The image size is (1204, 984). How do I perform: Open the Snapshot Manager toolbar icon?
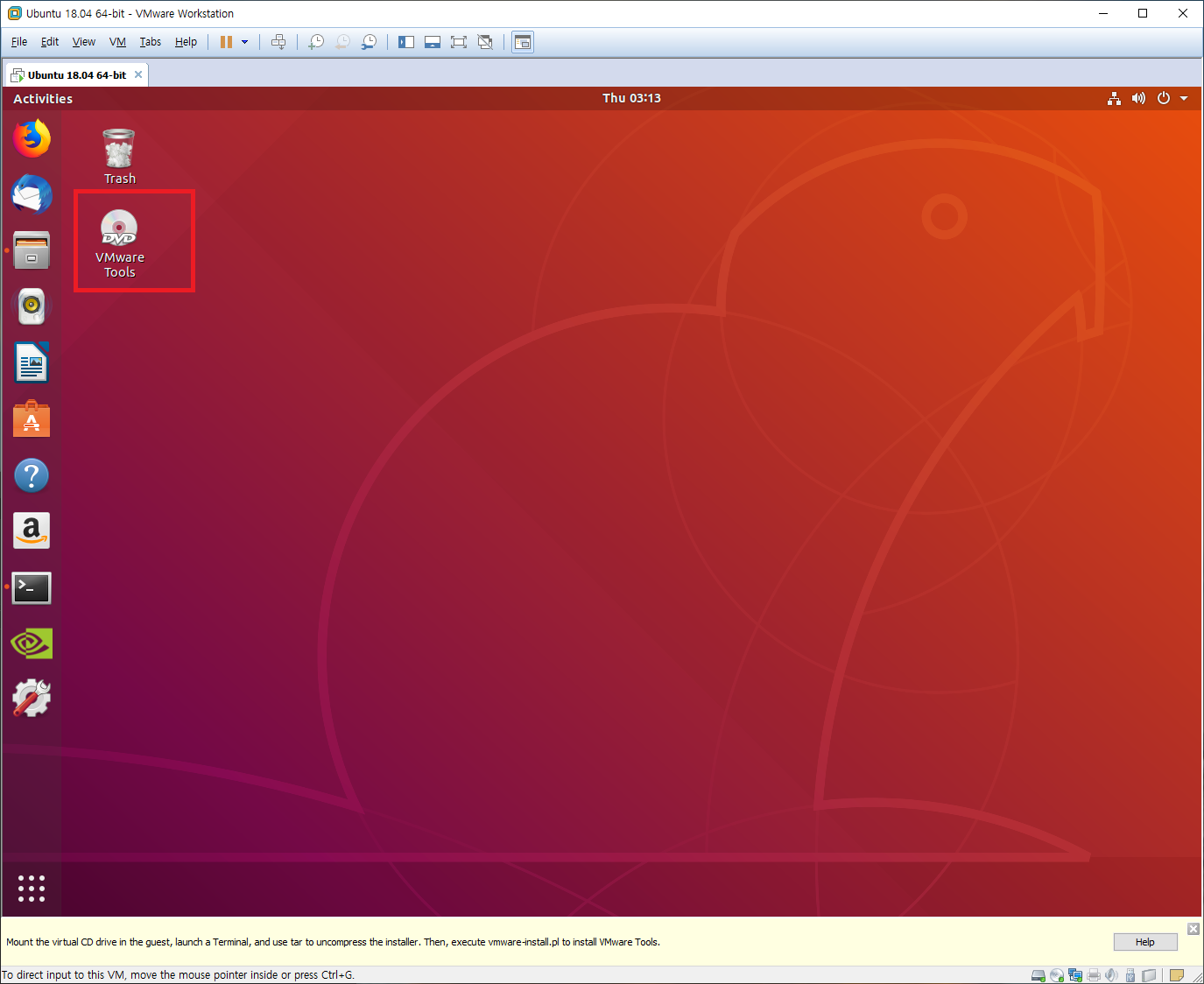tap(370, 42)
